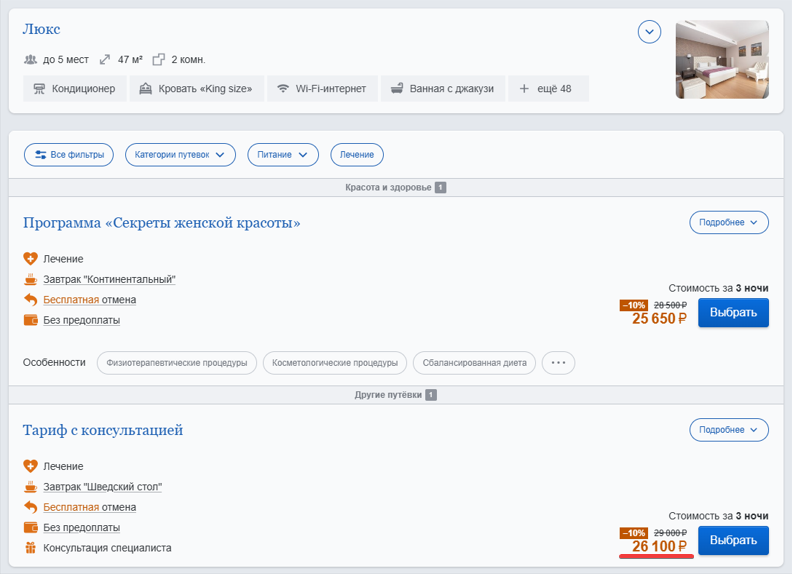Screen dimensions: 792x574
Task: Click the struck-through 28 500 ₽ old price
Action: click(x=670, y=305)
